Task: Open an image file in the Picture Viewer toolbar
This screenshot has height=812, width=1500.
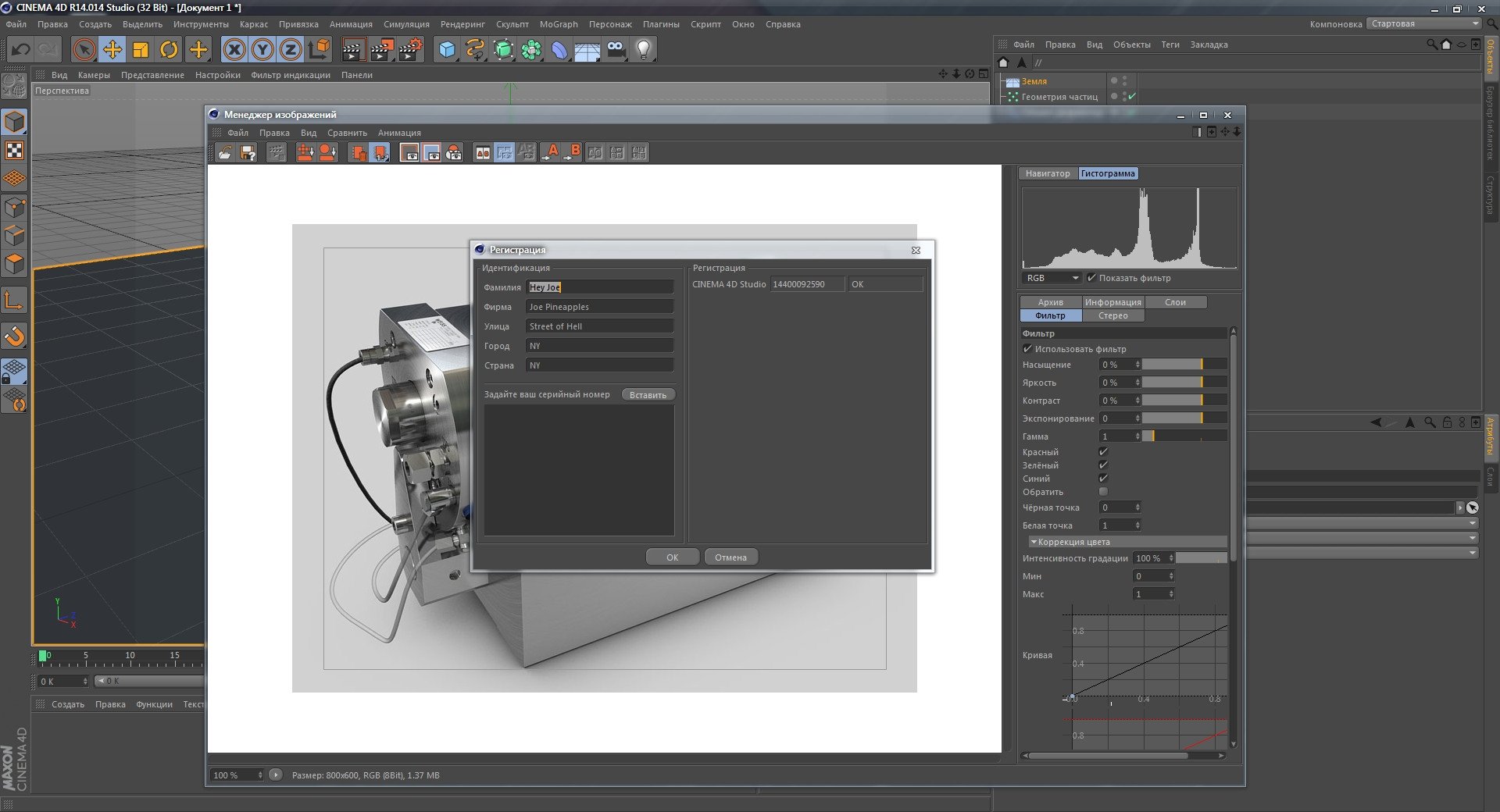Action: 225,153
